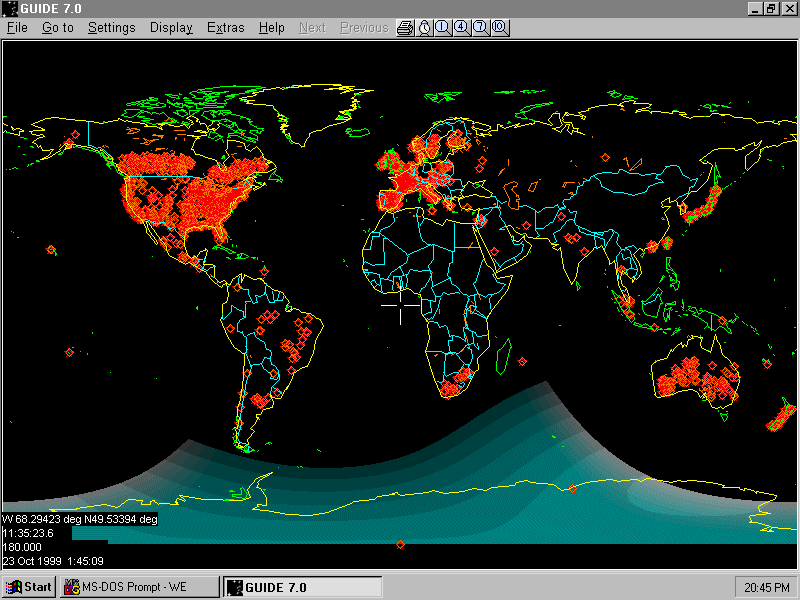This screenshot has height=600, width=800.
Task: Open the Go to menu
Action: (x=58, y=28)
